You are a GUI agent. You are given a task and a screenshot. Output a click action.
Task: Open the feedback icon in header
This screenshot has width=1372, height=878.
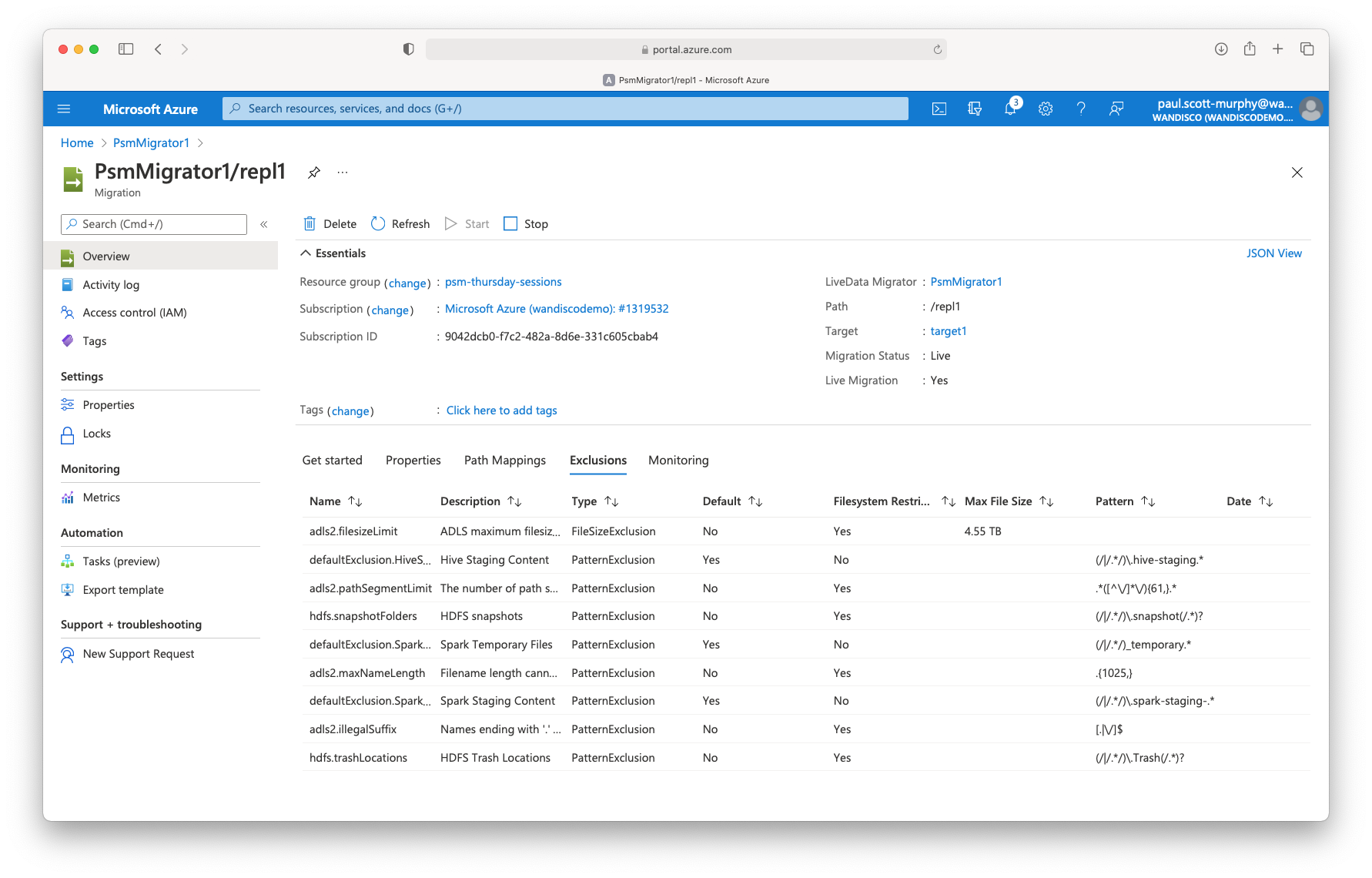point(1116,109)
